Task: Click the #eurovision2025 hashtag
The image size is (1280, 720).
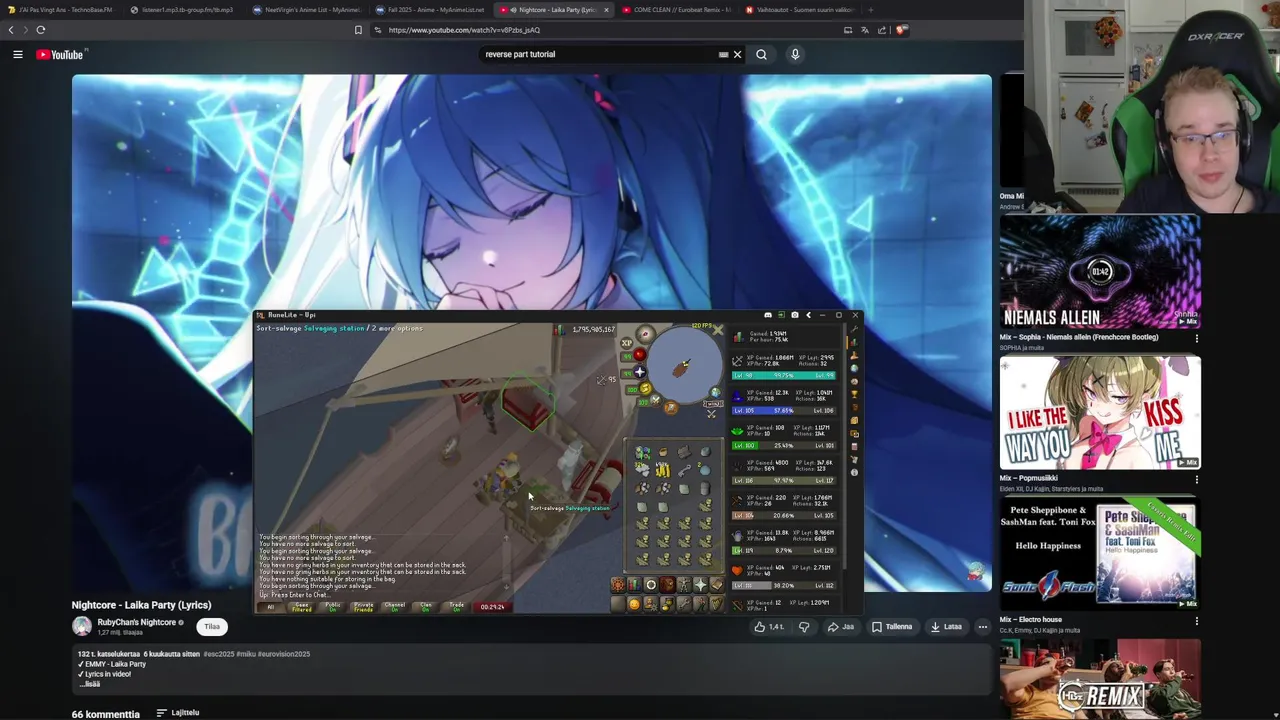Action: 282,654
